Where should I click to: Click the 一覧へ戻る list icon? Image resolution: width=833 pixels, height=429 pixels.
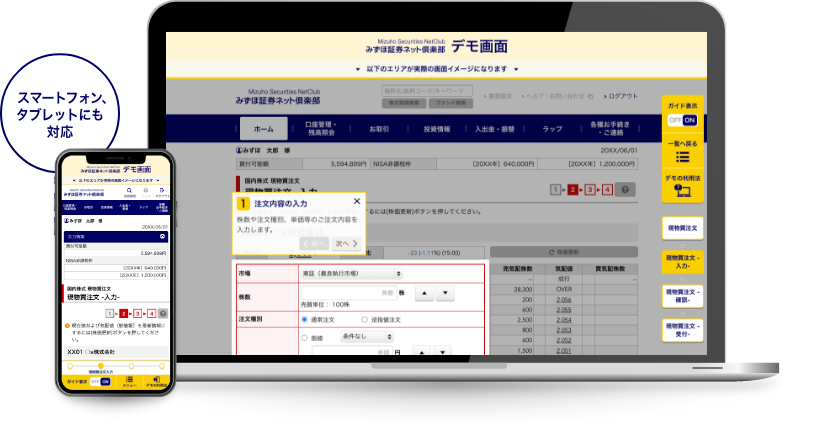pyautogui.click(x=683, y=157)
